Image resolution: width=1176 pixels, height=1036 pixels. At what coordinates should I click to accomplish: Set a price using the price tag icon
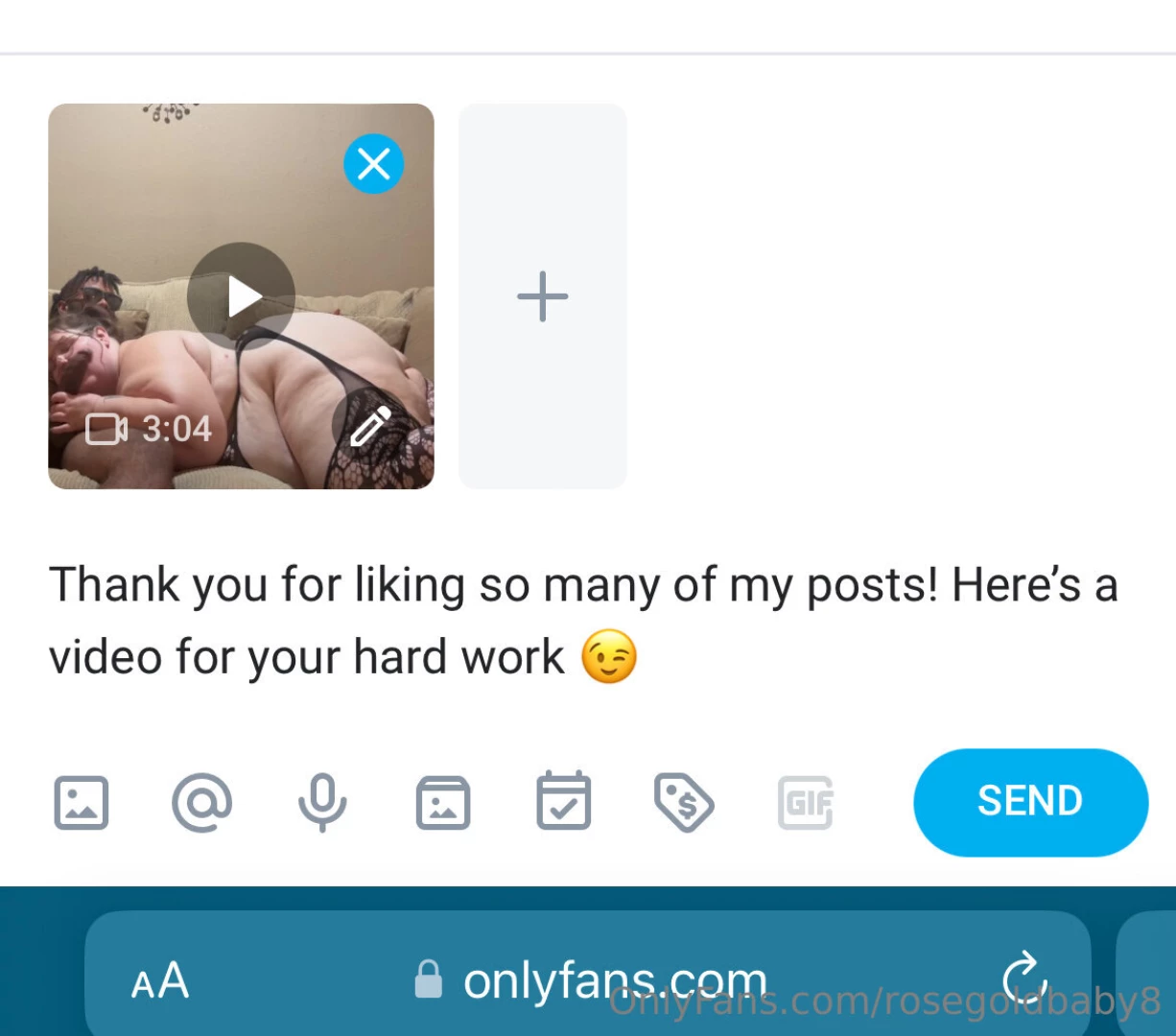coord(684,803)
